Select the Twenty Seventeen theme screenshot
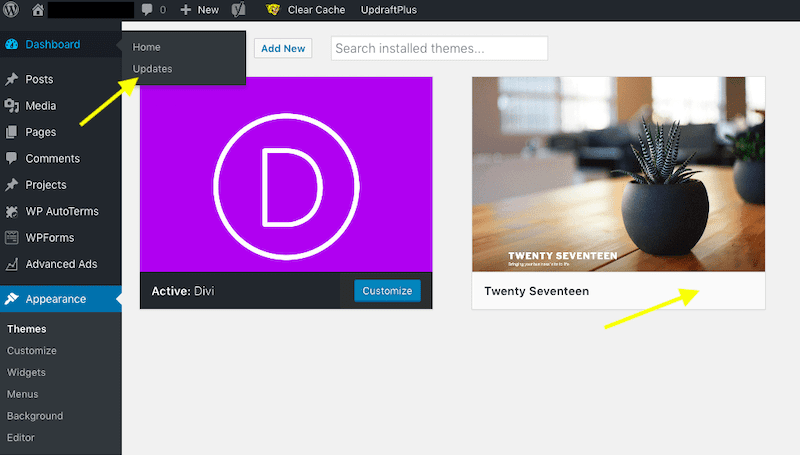Viewport: 800px width, 455px height. point(618,174)
